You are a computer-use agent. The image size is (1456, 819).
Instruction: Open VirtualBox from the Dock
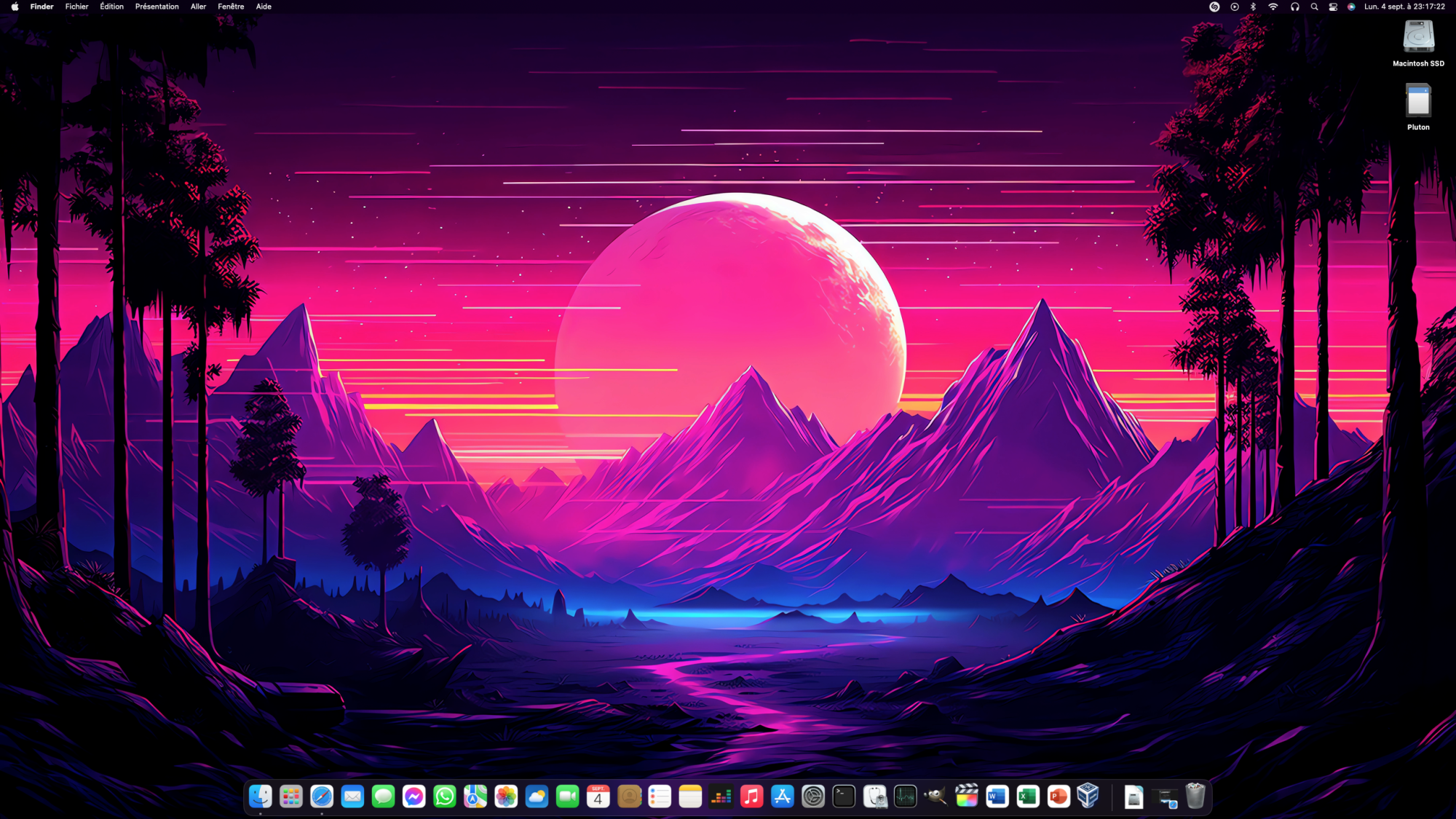(x=1088, y=796)
